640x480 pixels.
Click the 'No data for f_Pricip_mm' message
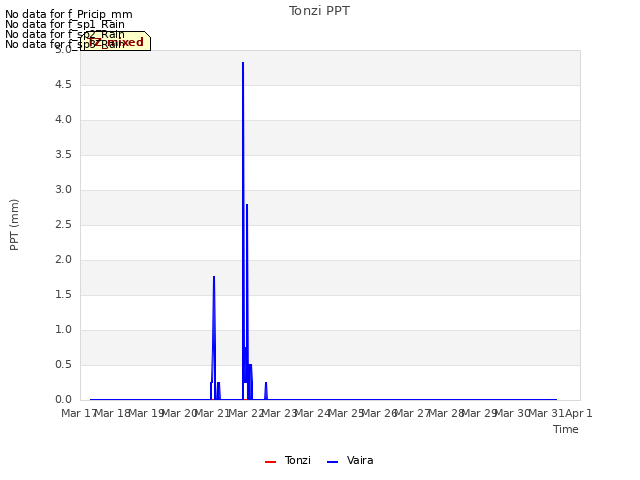pos(69,14)
